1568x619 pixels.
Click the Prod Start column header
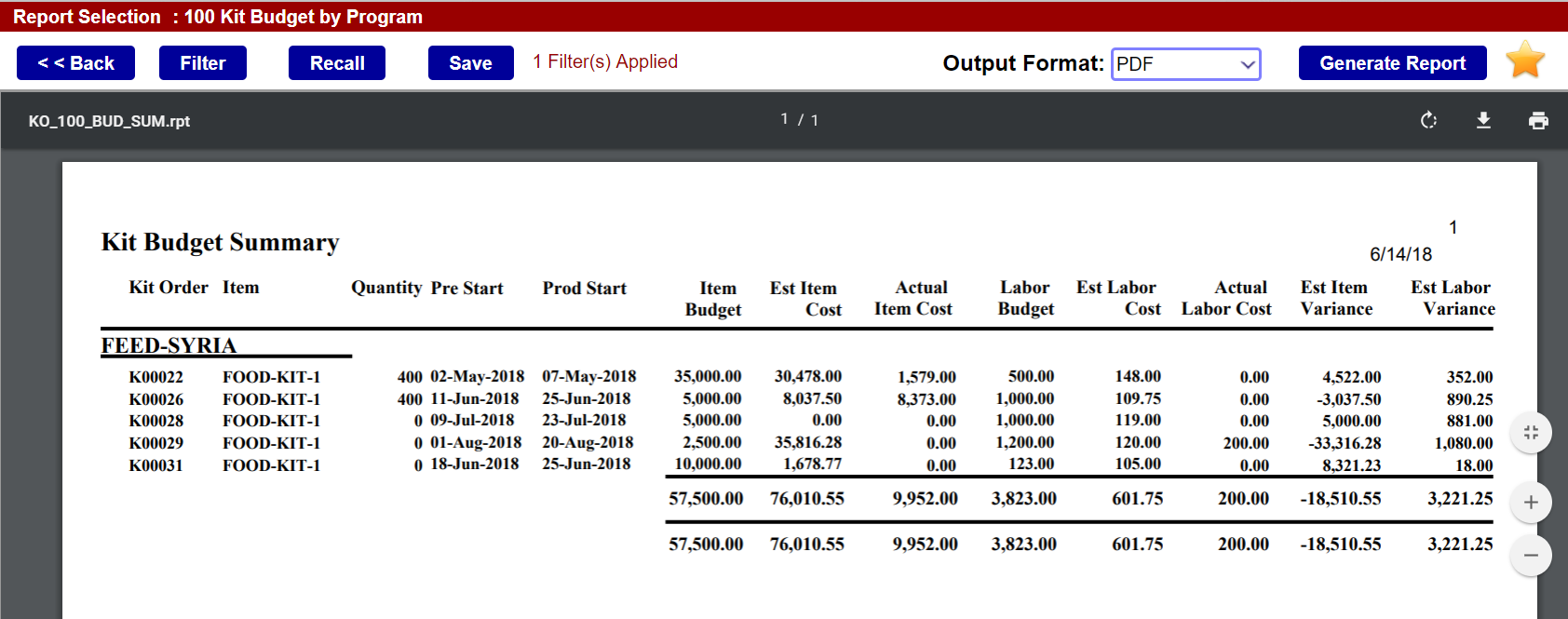[585, 289]
